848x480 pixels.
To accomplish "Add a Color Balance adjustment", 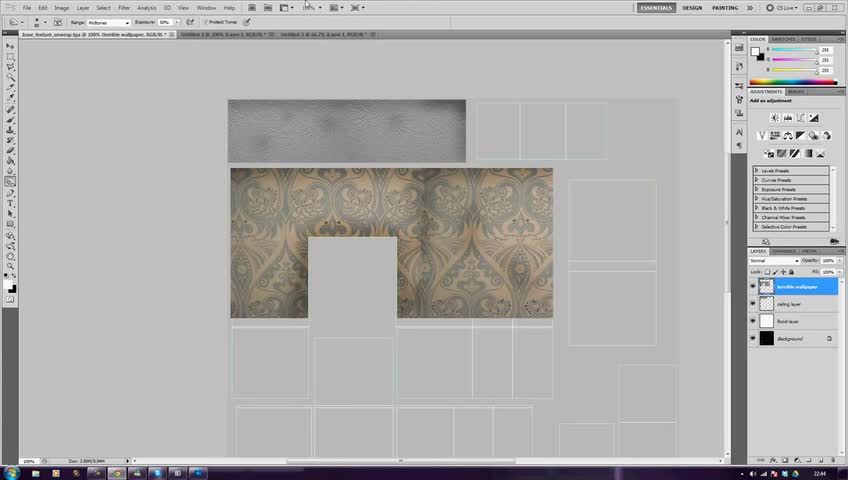I will (787, 136).
